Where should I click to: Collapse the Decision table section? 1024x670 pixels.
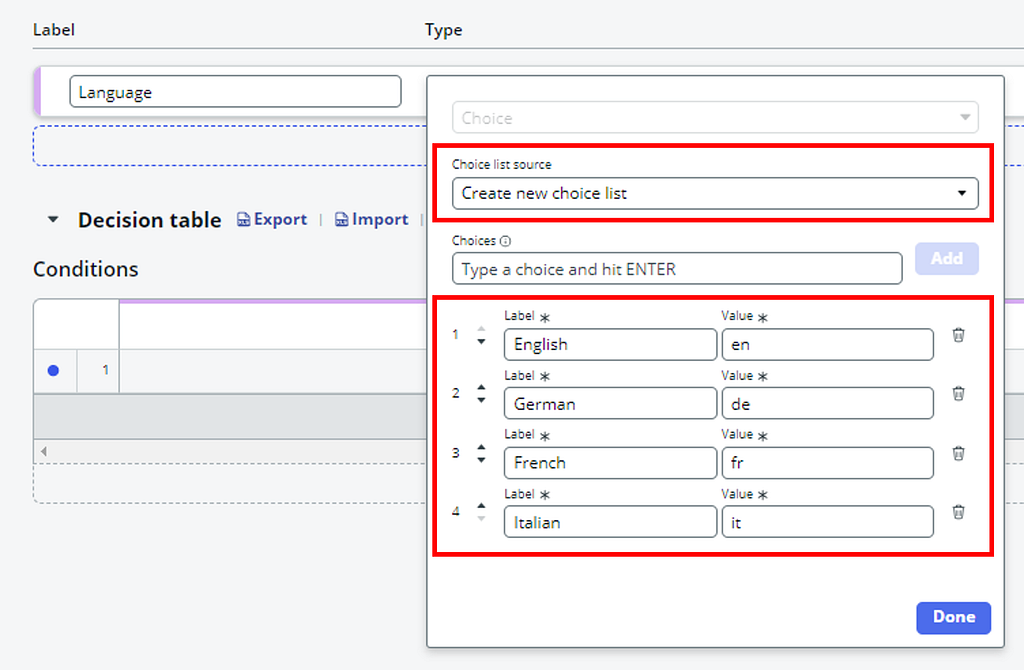click(x=54, y=220)
